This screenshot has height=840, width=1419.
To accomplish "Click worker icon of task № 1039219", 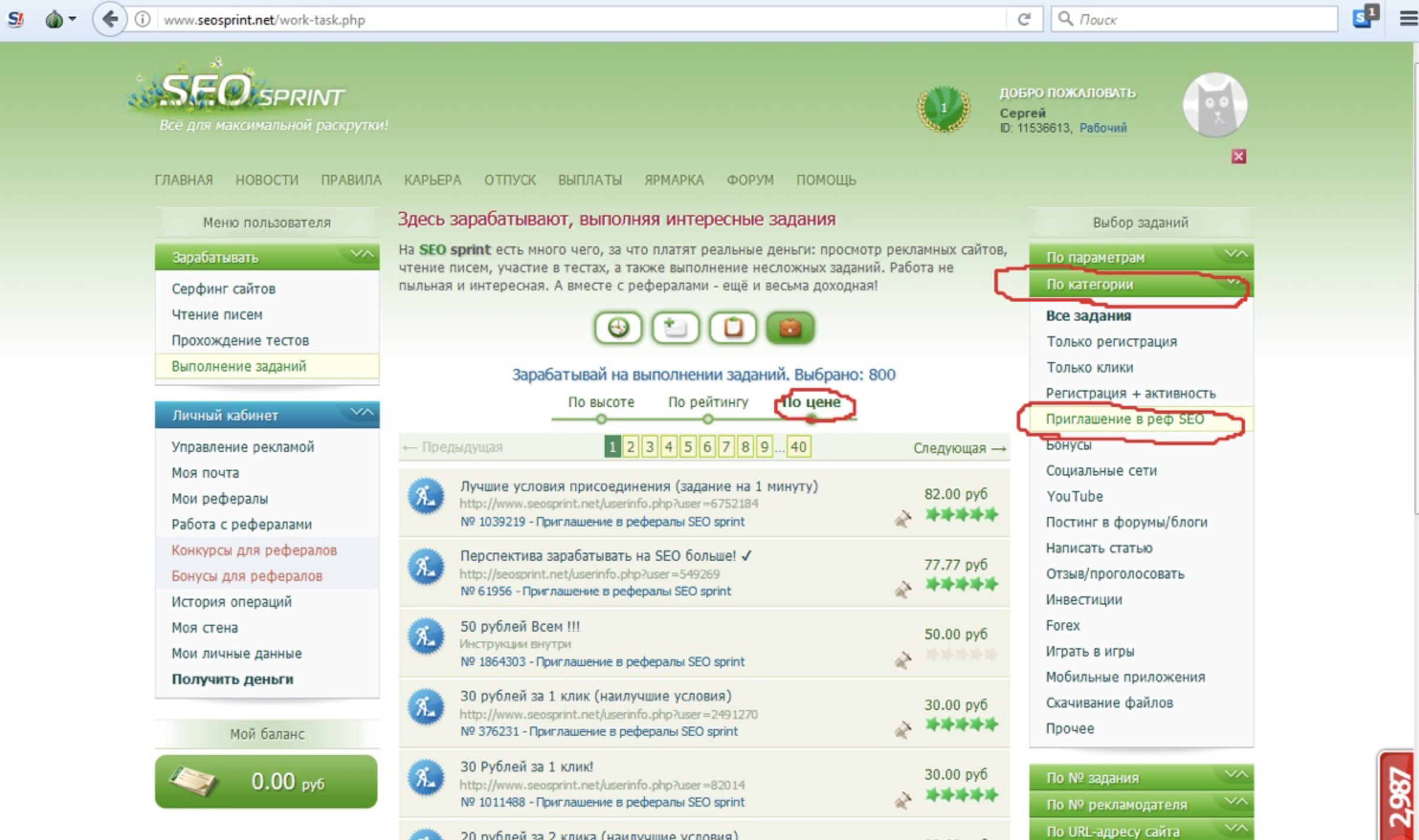I will pyautogui.click(x=425, y=496).
